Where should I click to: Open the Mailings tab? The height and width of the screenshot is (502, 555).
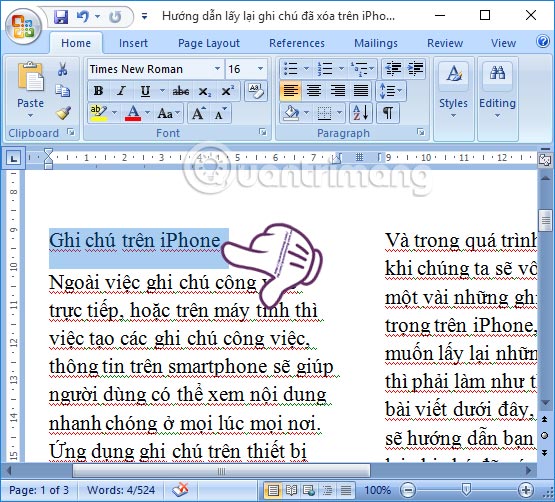coord(376,43)
